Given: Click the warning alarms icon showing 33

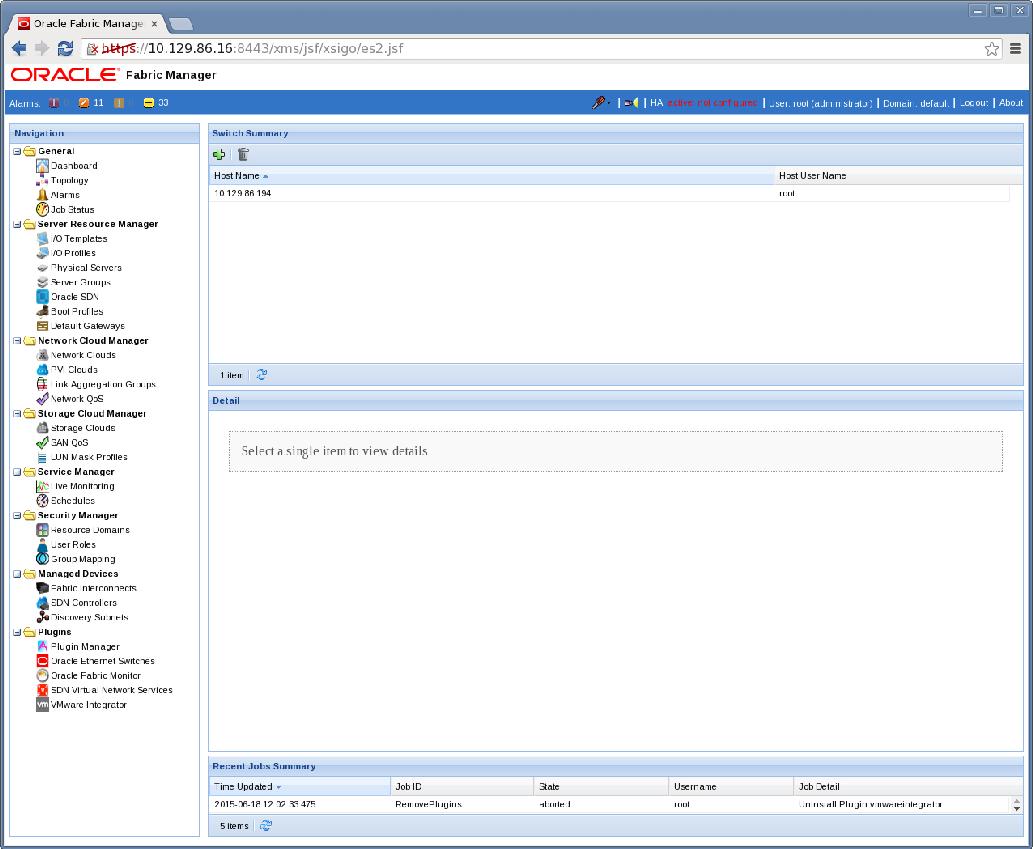Looking at the screenshot, I should coord(149,103).
